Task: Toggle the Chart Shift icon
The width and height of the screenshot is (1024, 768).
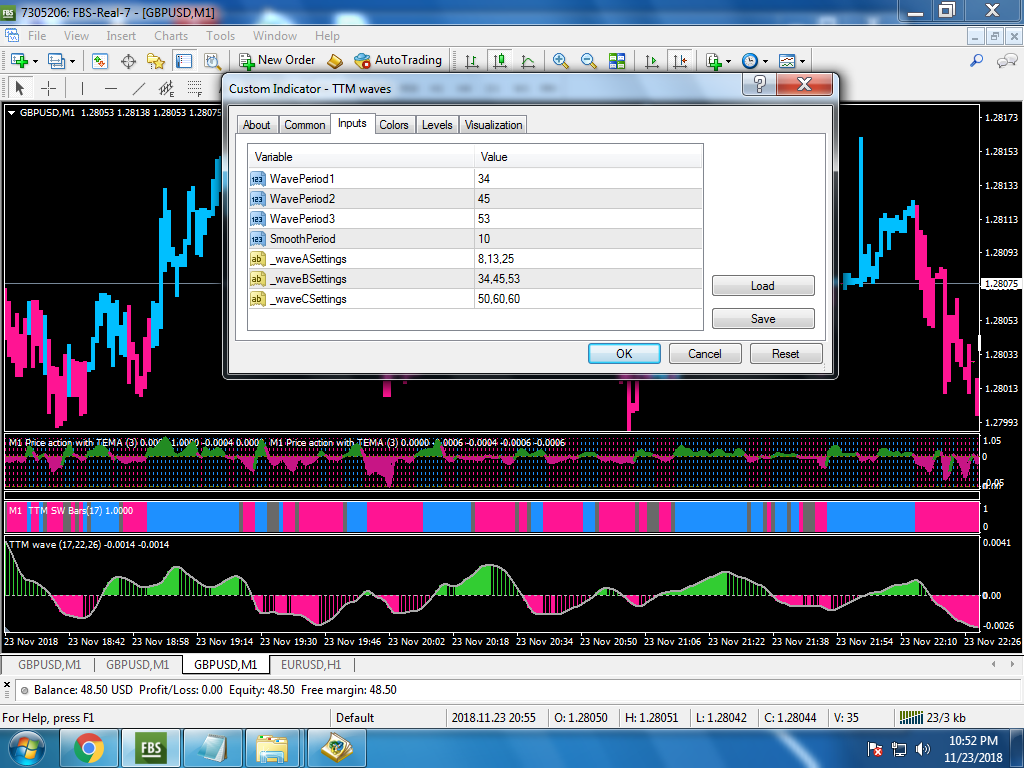Action: [680, 61]
